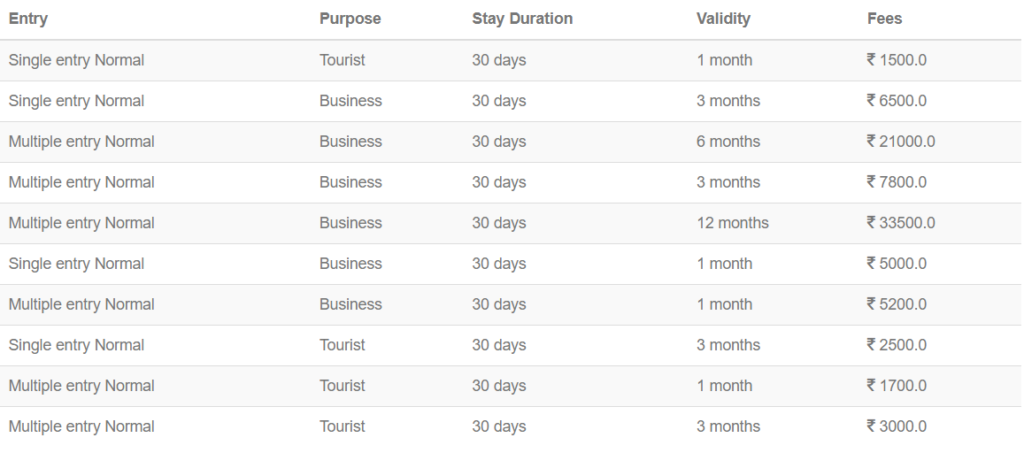Click the ₹ 5000.0 fee cell
Screen dimensions: 1024x453
[897, 264]
